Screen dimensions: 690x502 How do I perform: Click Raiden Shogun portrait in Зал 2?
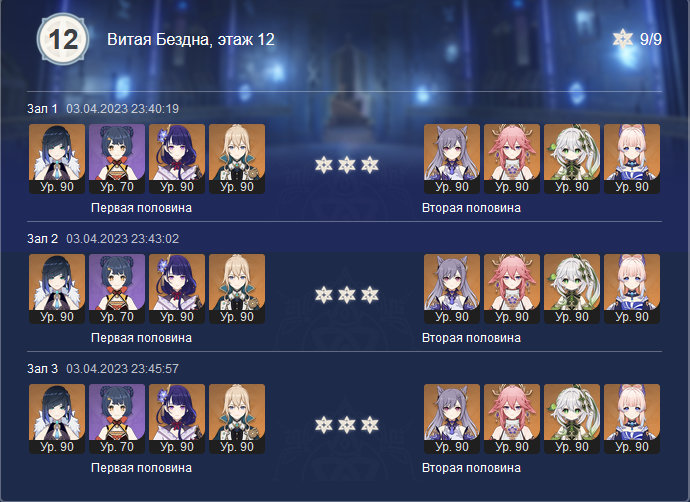coord(177,289)
